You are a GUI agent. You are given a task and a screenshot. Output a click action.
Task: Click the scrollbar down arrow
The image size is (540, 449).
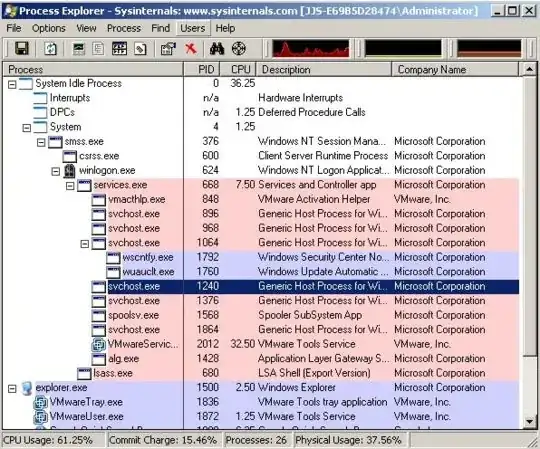(x=529, y=421)
